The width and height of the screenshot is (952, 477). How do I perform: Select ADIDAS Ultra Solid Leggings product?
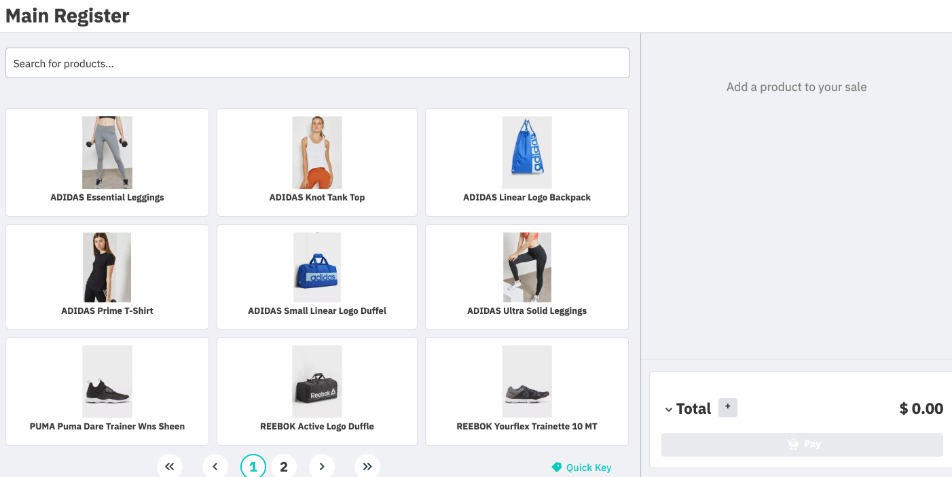coord(527,276)
